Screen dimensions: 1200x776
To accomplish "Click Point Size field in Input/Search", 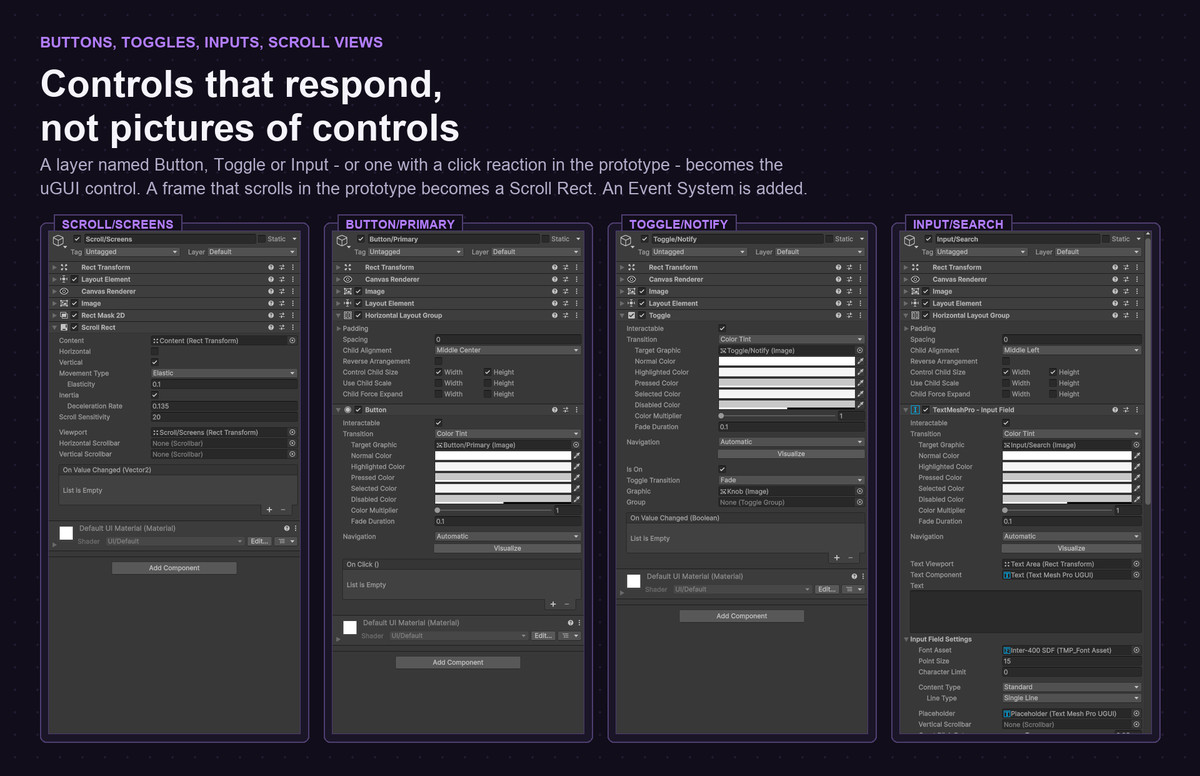I will click(x=1072, y=661).
